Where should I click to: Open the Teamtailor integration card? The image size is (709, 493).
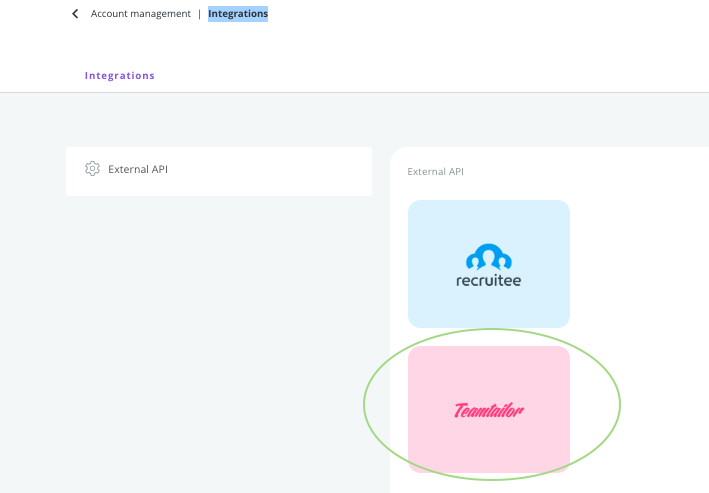(x=489, y=409)
